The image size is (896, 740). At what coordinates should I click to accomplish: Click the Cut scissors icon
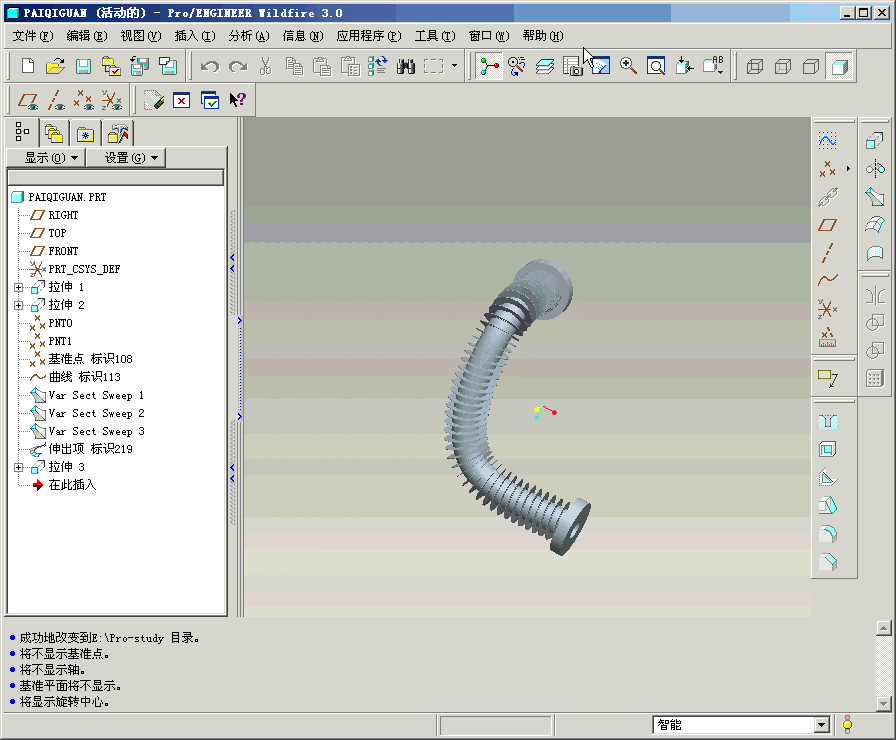click(266, 66)
